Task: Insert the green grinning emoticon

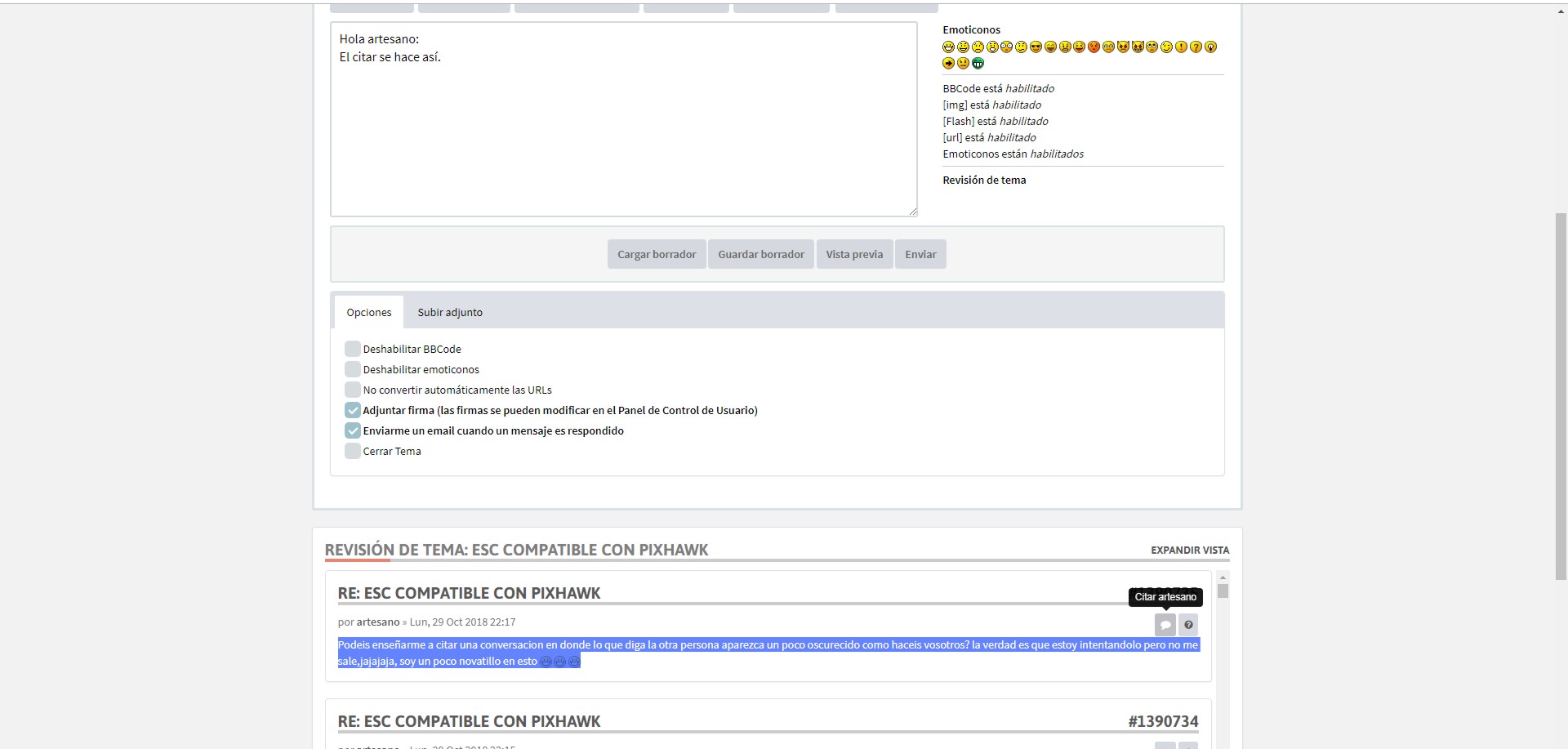Action: pyautogui.click(x=978, y=64)
